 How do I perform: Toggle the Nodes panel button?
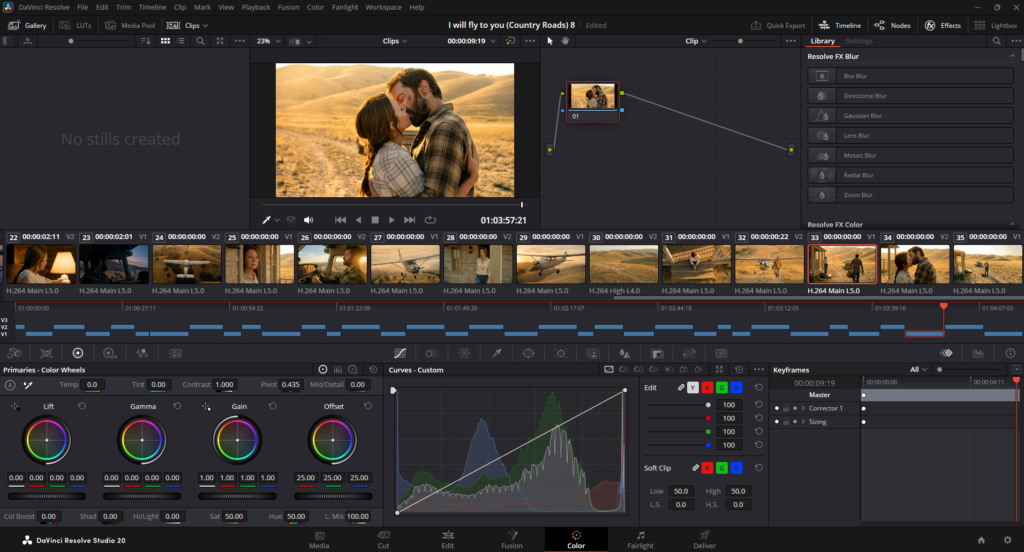(892, 25)
